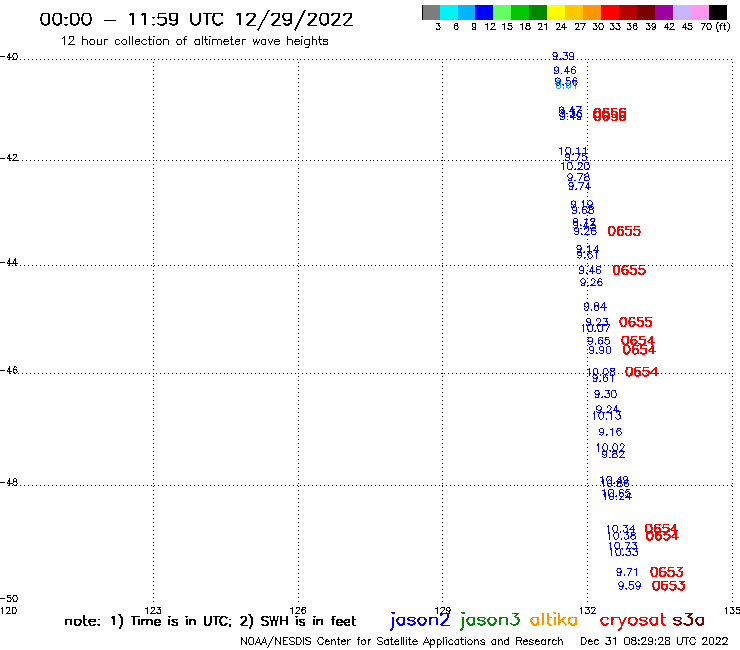Click the wave height value 9.16
The width and height of the screenshot is (740, 650).
click(x=610, y=432)
